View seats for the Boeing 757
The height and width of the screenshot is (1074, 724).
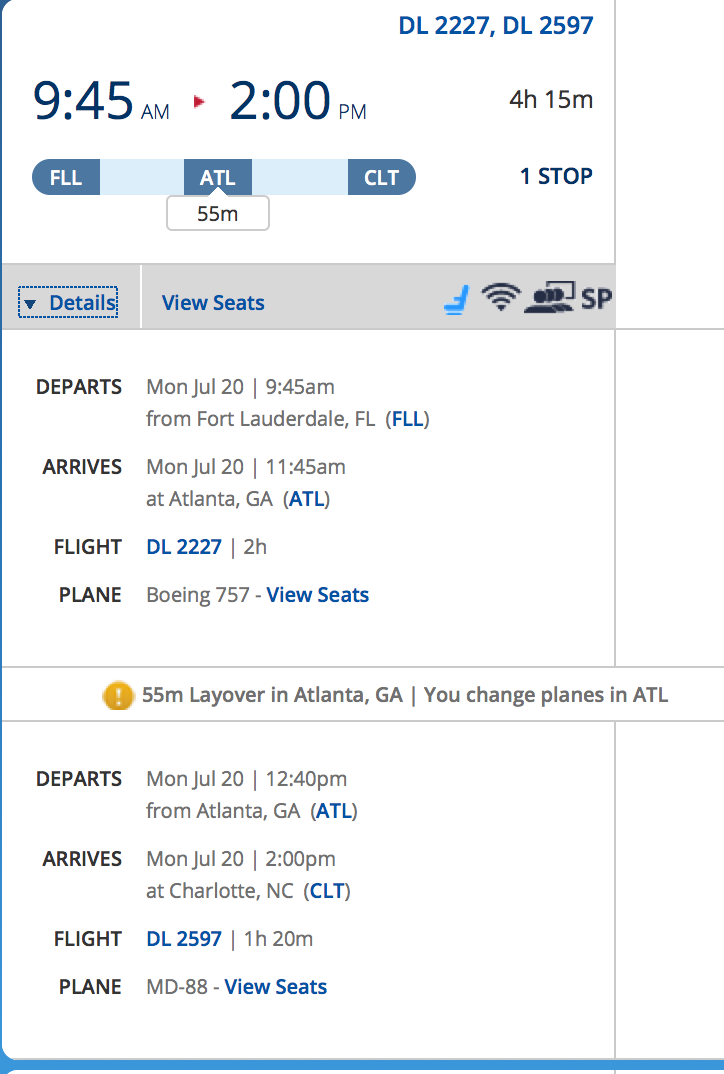[x=318, y=595]
